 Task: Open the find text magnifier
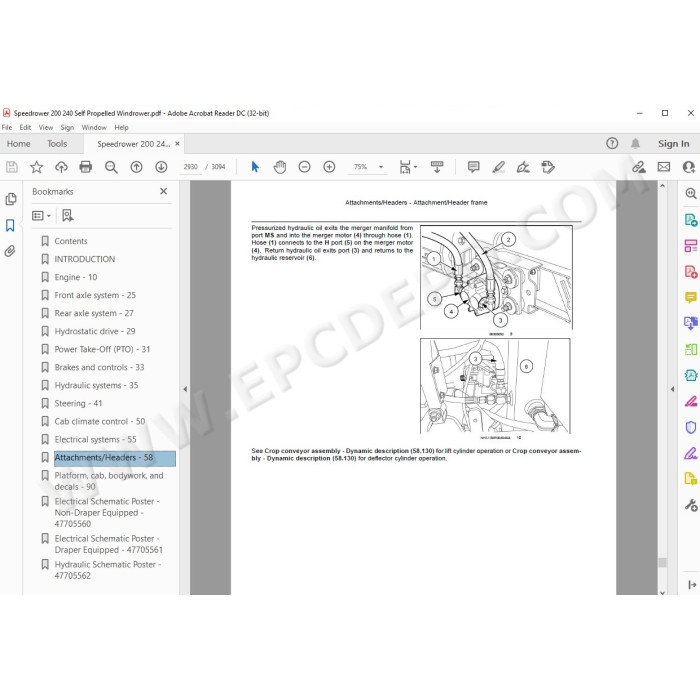pyautogui.click(x=111, y=167)
